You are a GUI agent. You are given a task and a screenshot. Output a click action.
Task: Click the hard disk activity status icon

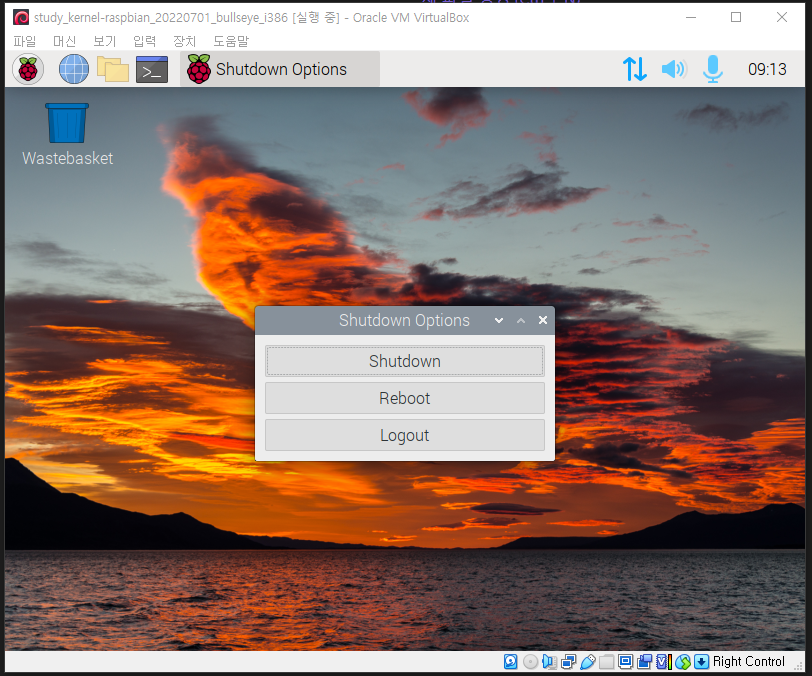508,661
